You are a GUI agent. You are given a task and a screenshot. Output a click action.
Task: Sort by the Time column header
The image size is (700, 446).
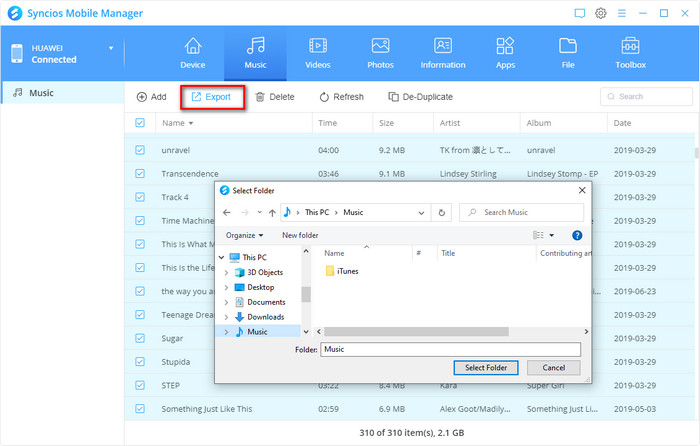(x=328, y=123)
